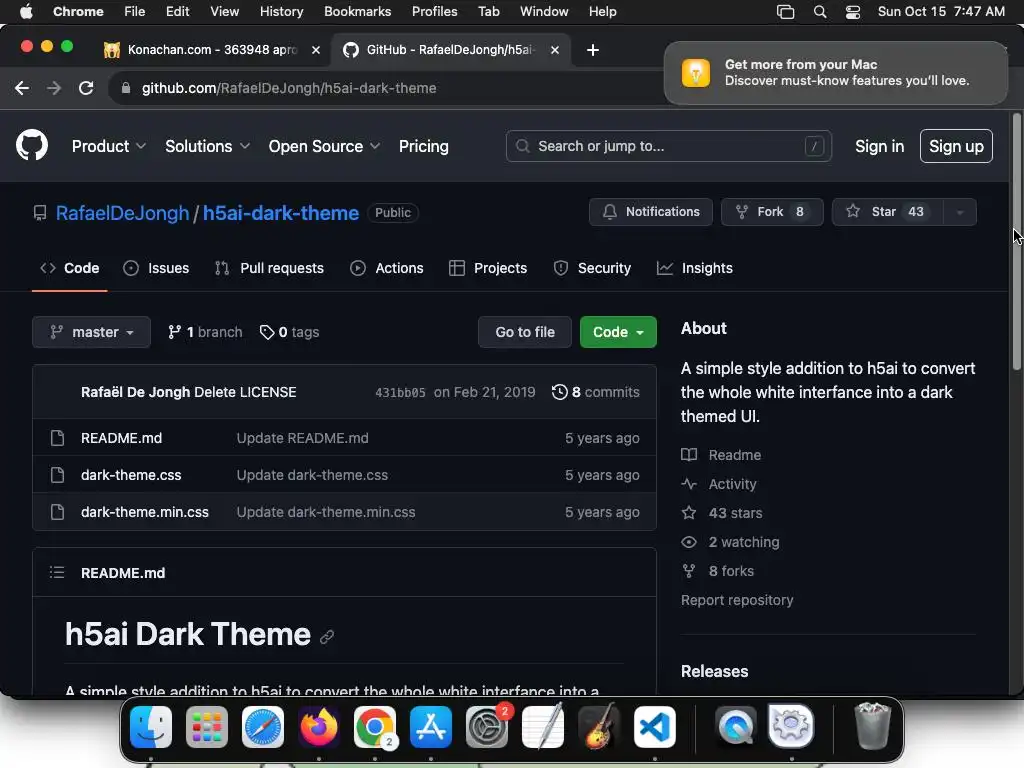Image resolution: width=1024 pixels, height=768 pixels.
Task: Open GarageBand from the Dock
Action: click(x=599, y=727)
